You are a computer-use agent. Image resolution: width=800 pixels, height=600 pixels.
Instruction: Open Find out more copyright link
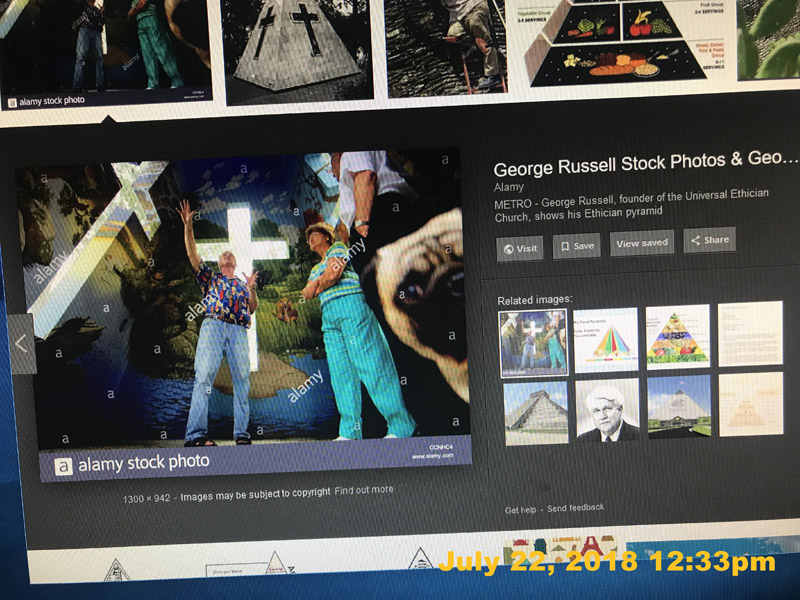point(364,490)
